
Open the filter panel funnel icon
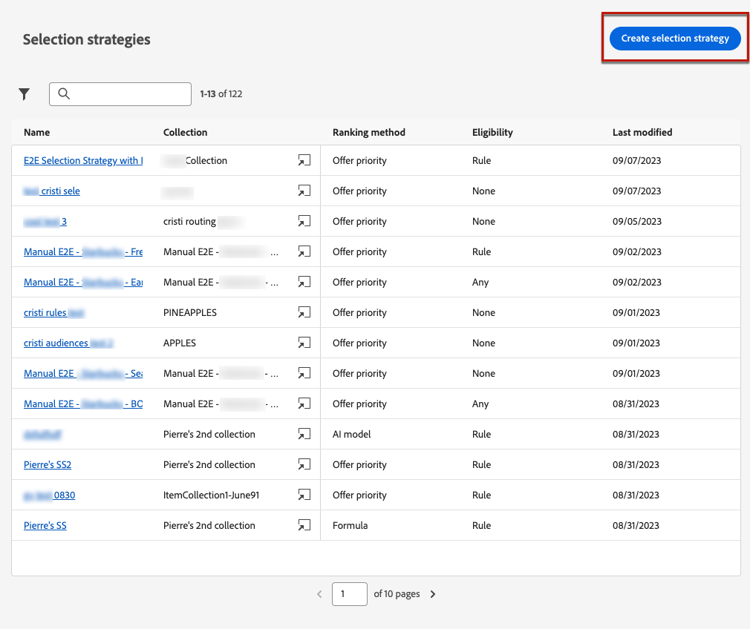click(24, 94)
